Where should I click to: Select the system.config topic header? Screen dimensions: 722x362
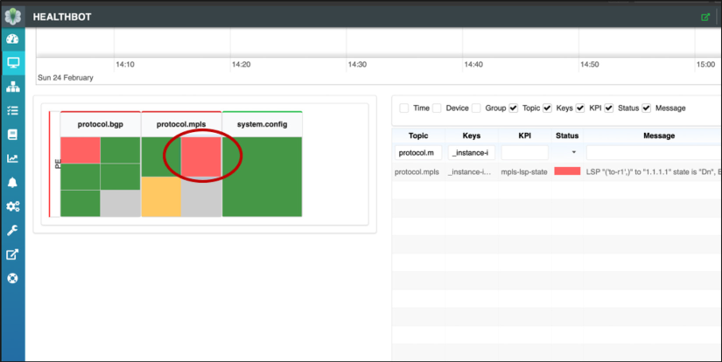point(262,124)
